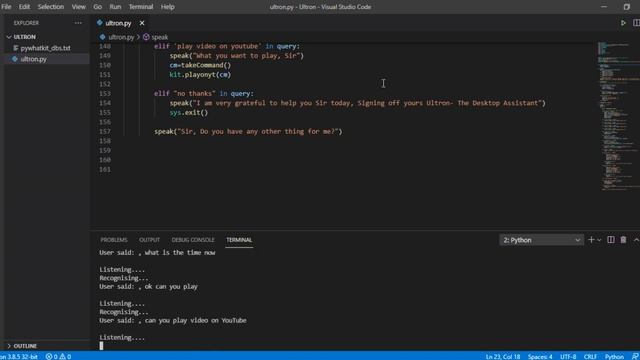Click the elif "no thanks" code line
Screen dimensions: 640x360
204,93
